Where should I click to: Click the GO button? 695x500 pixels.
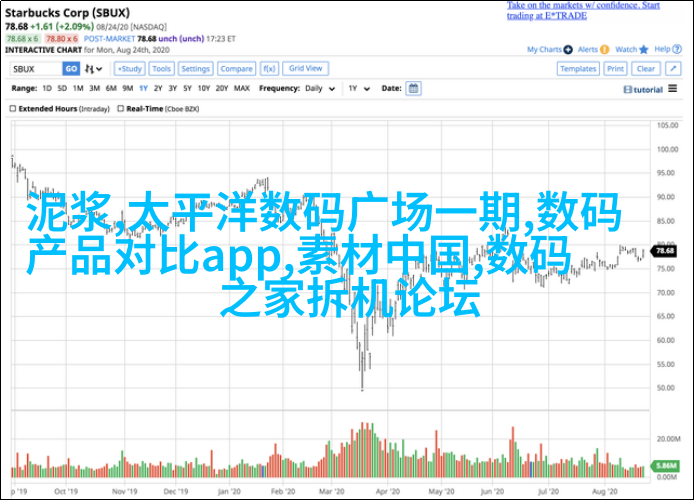click(x=71, y=69)
